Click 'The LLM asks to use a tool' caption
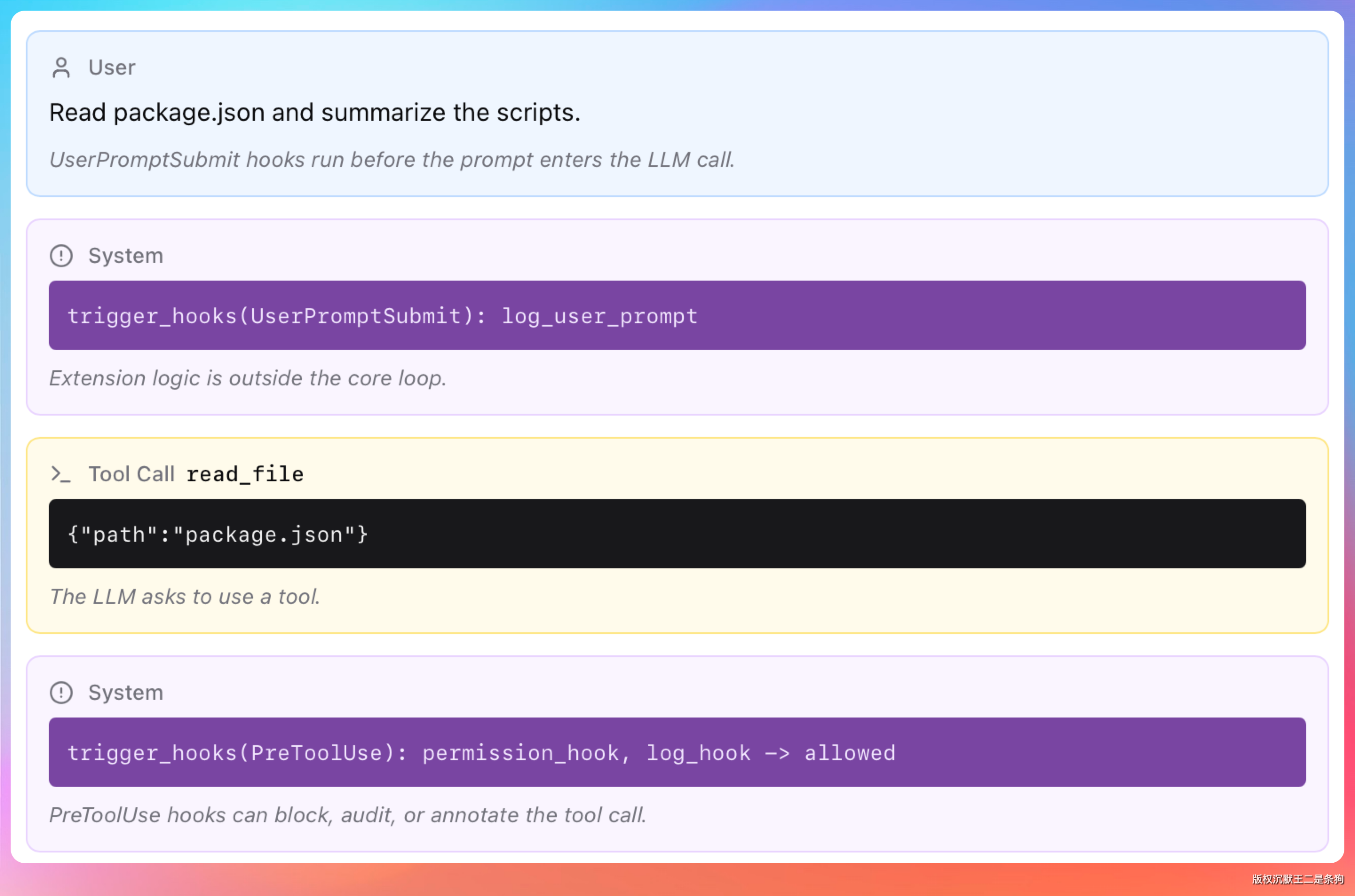The height and width of the screenshot is (896, 1355). [x=185, y=597]
